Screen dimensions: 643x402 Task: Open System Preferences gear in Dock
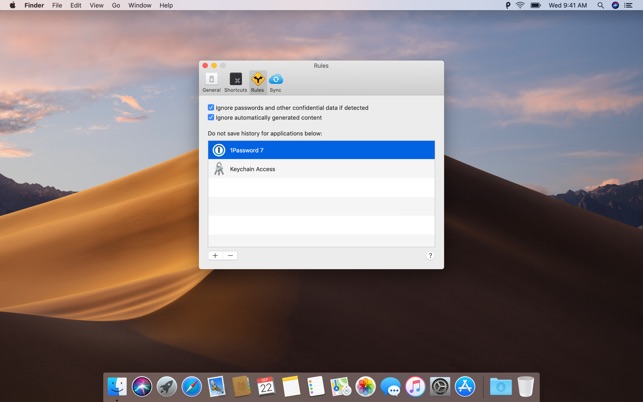click(440, 386)
